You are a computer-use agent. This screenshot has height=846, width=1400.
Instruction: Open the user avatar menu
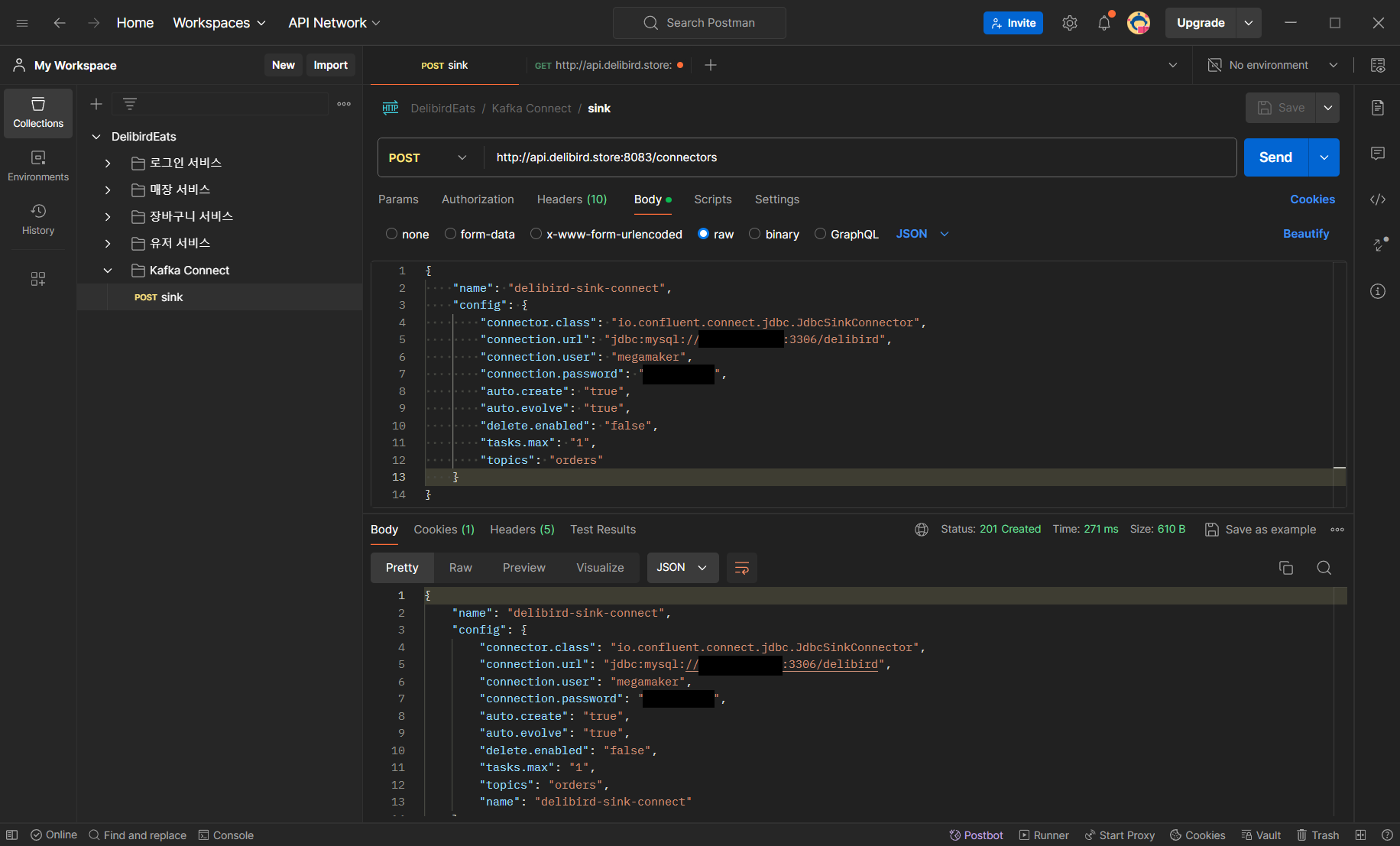pos(1139,23)
